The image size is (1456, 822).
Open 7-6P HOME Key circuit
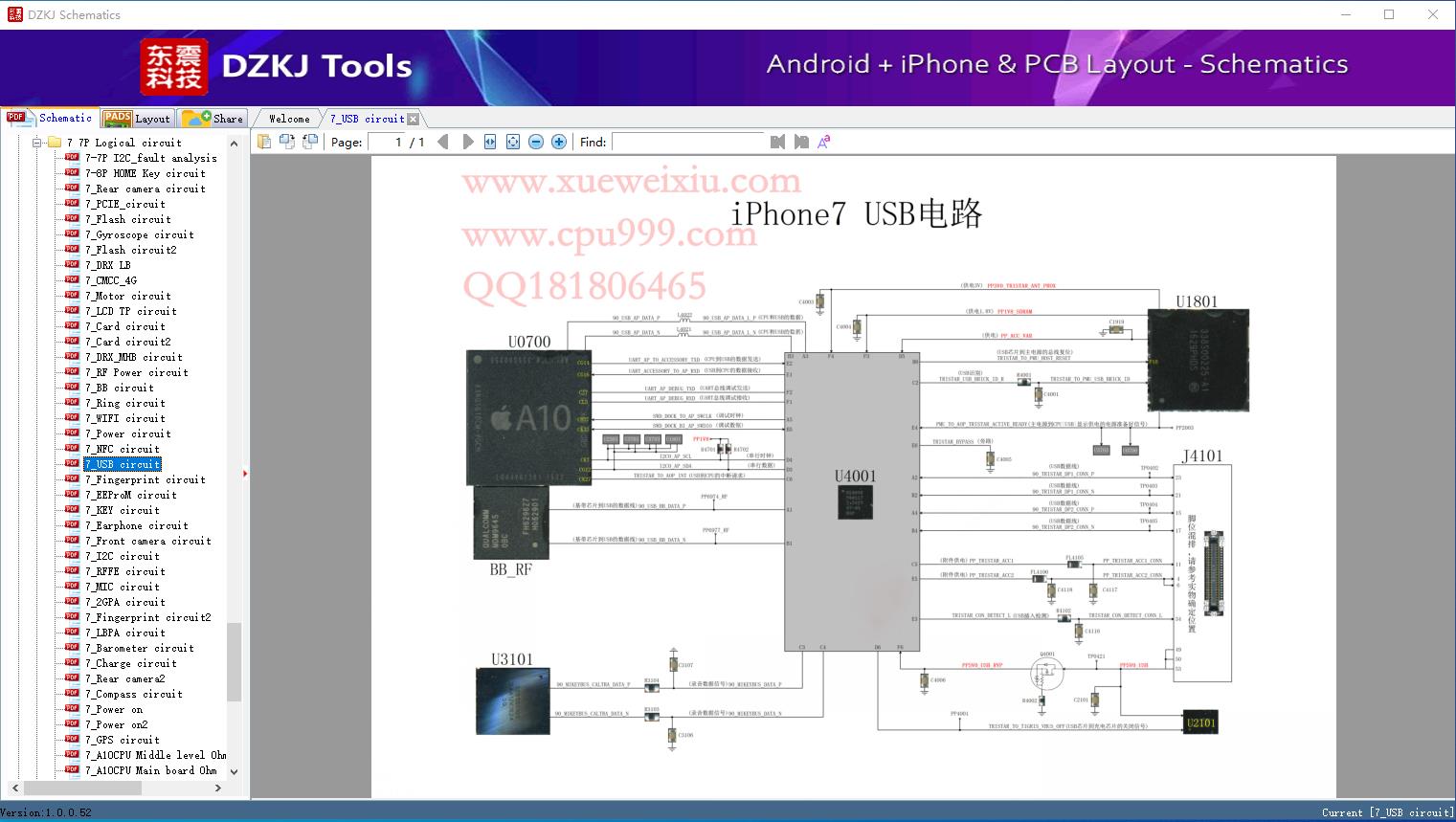pos(146,173)
